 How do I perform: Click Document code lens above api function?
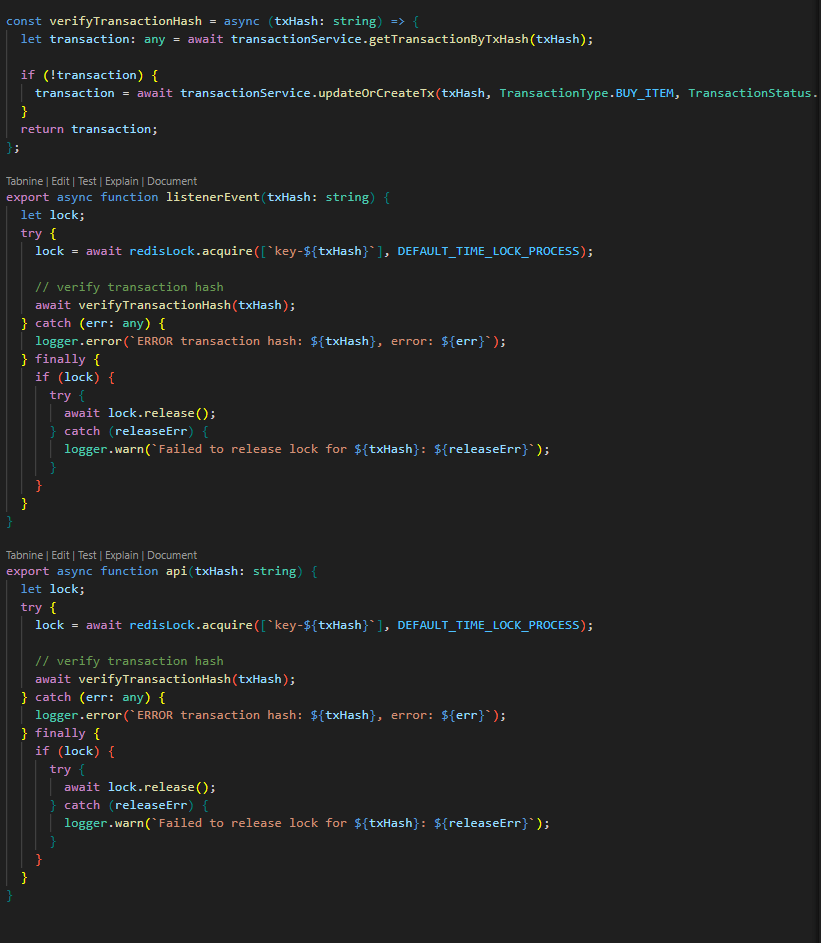click(x=172, y=555)
